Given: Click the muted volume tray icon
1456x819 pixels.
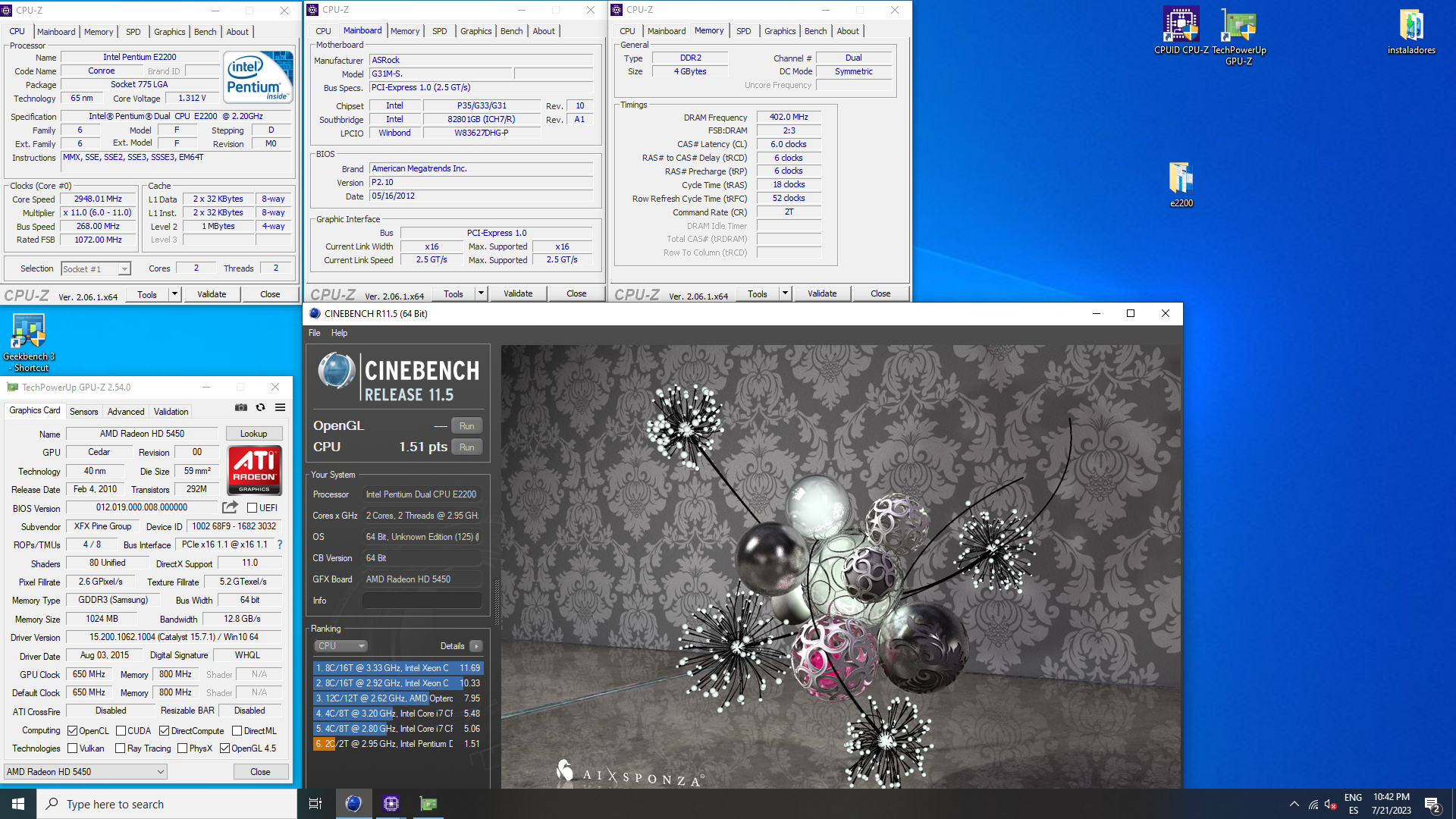Looking at the screenshot, I should pos(1330,805).
